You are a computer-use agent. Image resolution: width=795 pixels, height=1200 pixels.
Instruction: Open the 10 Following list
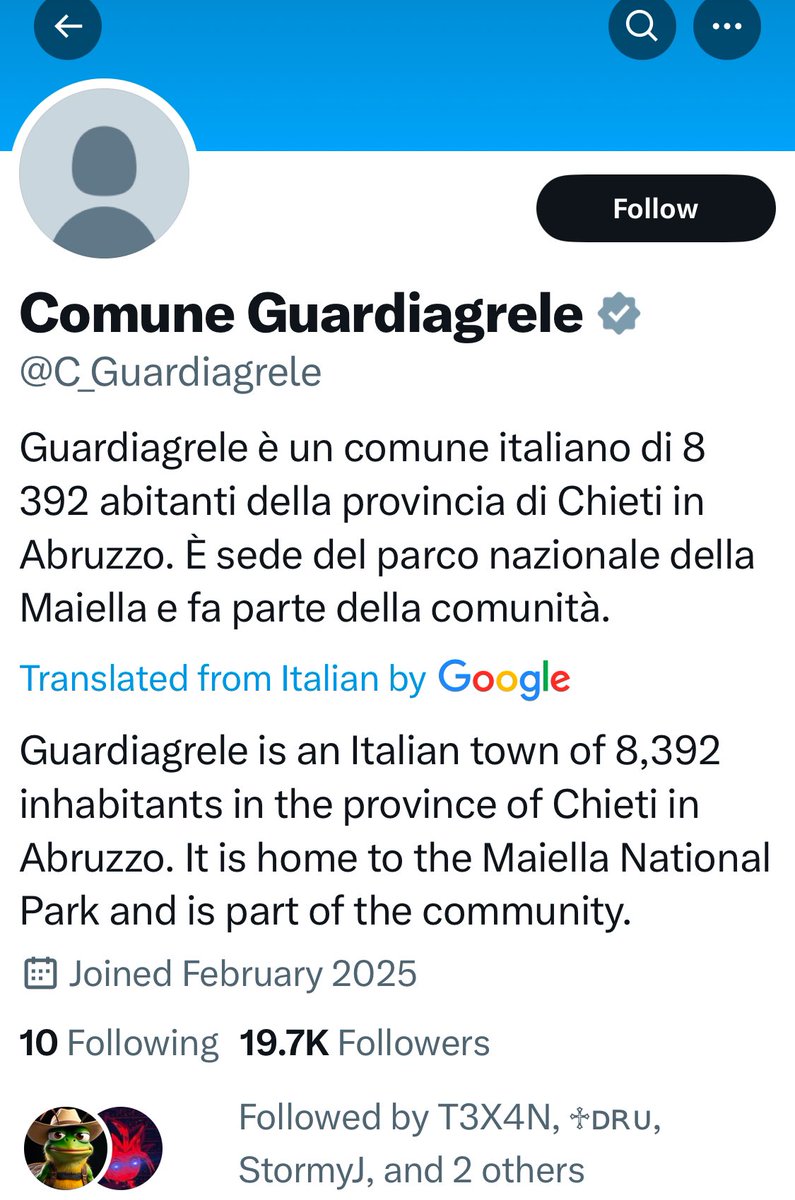[118, 1043]
